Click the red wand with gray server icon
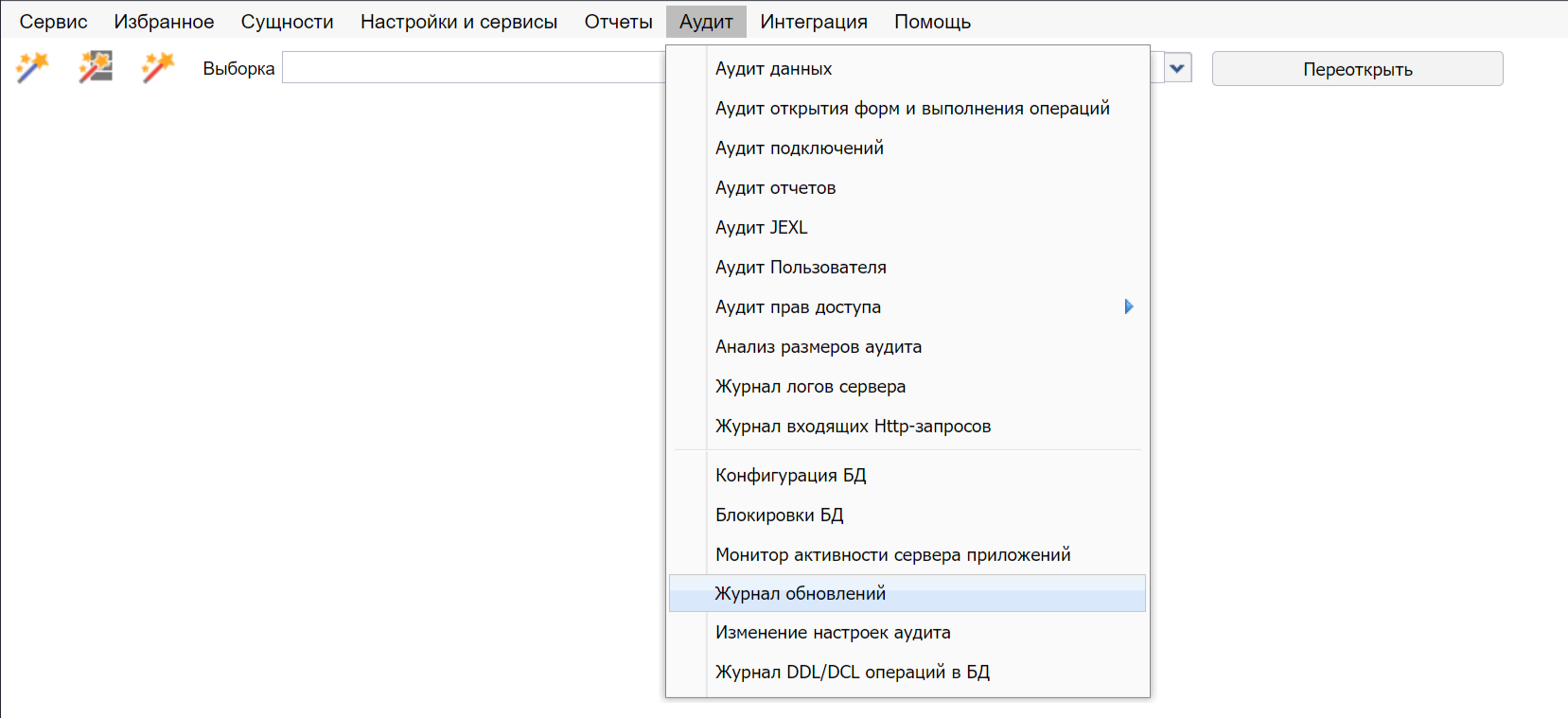Screen dimensions: 1568x718 pos(96,67)
